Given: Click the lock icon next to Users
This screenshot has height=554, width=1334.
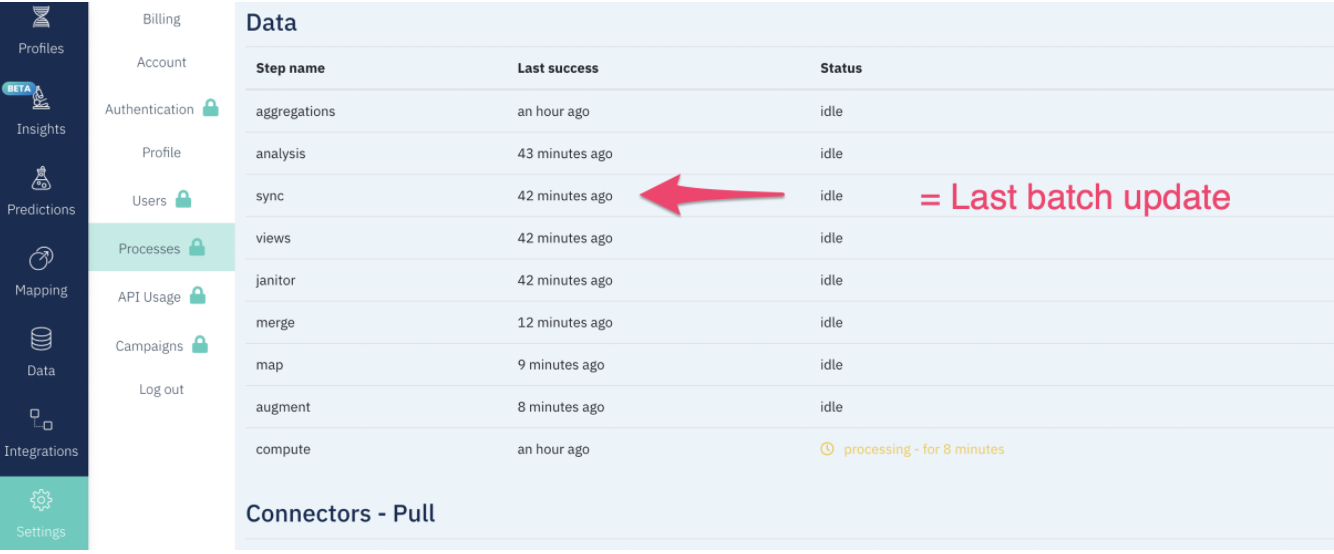Looking at the screenshot, I should [x=183, y=199].
